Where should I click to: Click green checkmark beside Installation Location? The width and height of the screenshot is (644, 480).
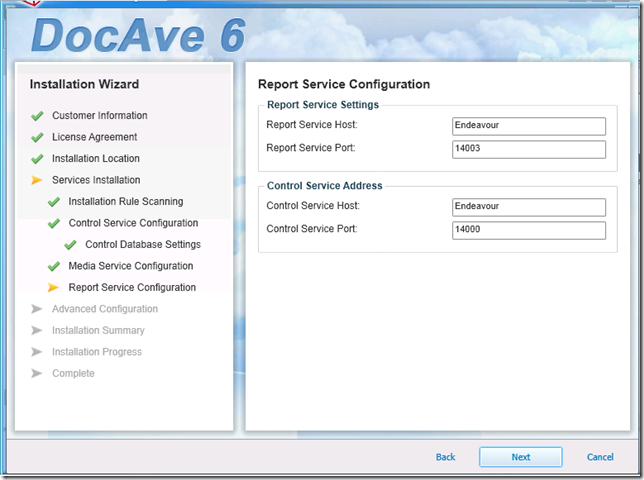pyautogui.click(x=37, y=158)
